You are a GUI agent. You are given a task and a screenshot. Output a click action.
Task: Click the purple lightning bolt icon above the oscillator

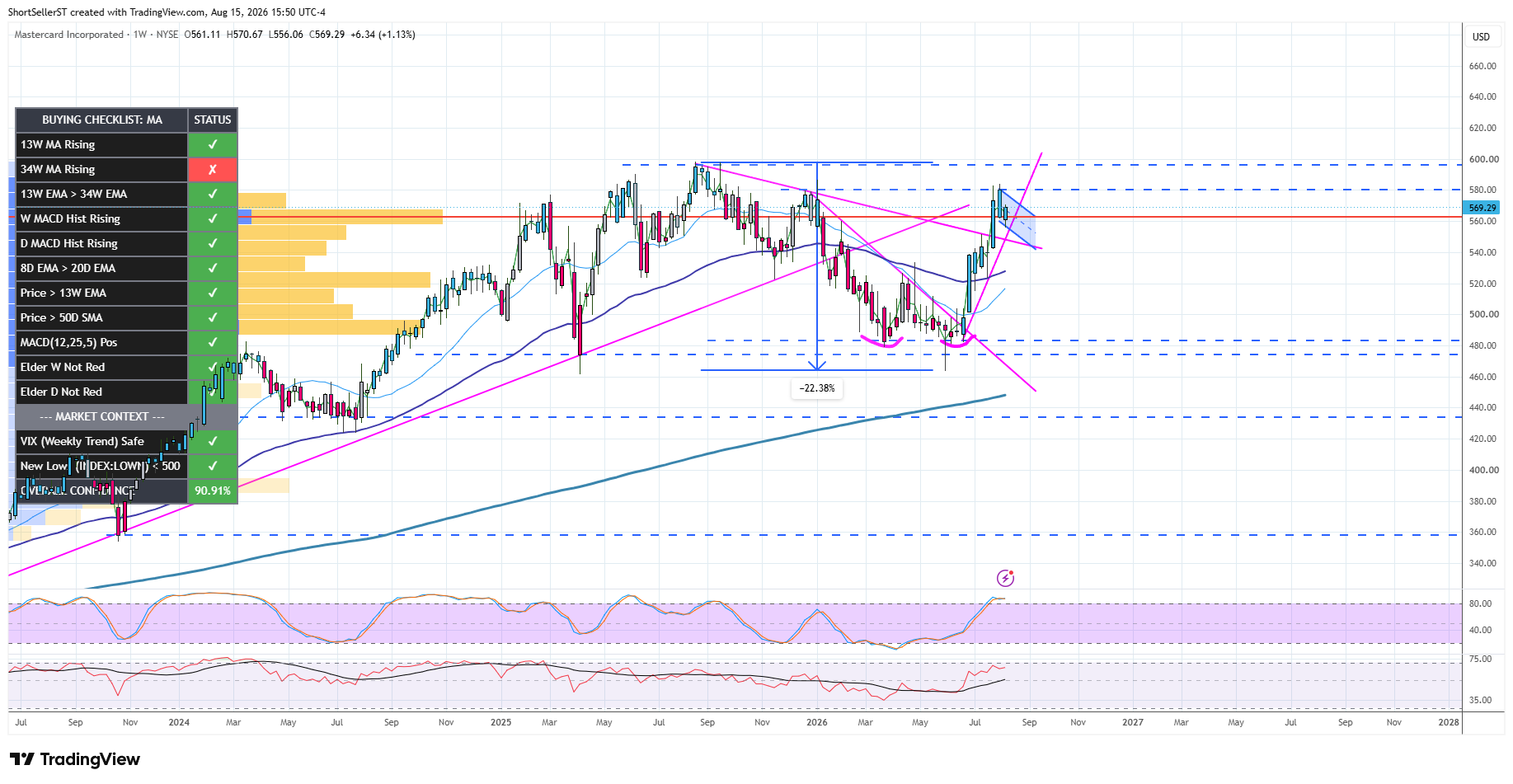pos(1005,578)
